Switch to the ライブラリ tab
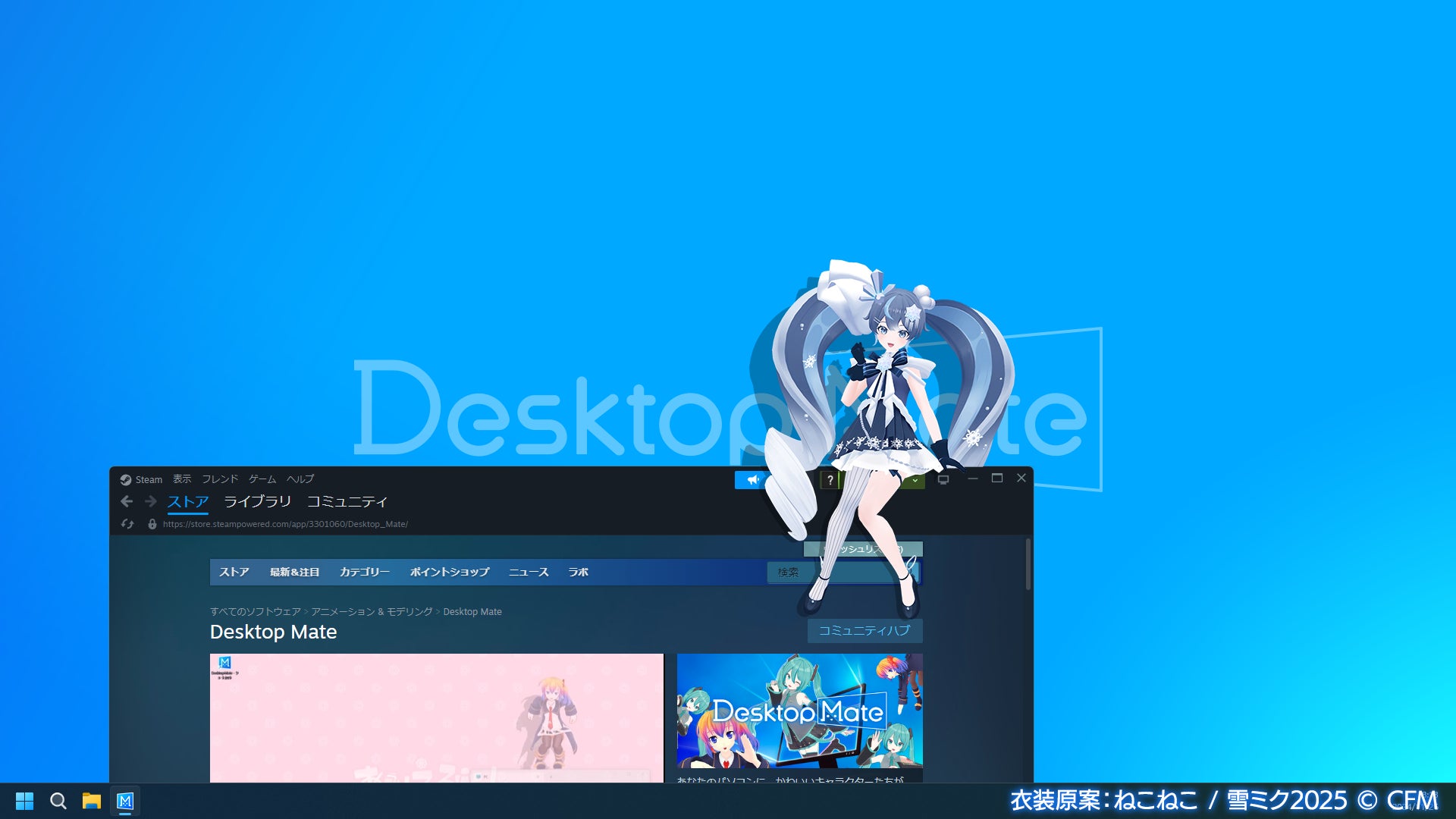Screen dimensions: 1456x819 pos(256,501)
